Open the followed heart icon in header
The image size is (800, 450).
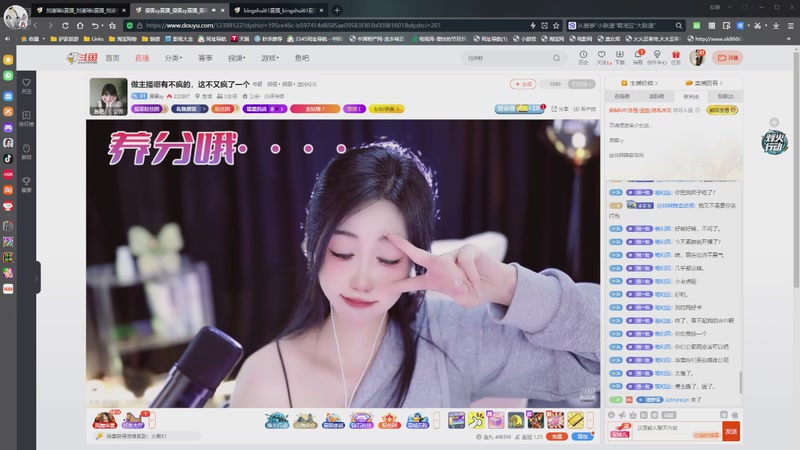tap(602, 57)
